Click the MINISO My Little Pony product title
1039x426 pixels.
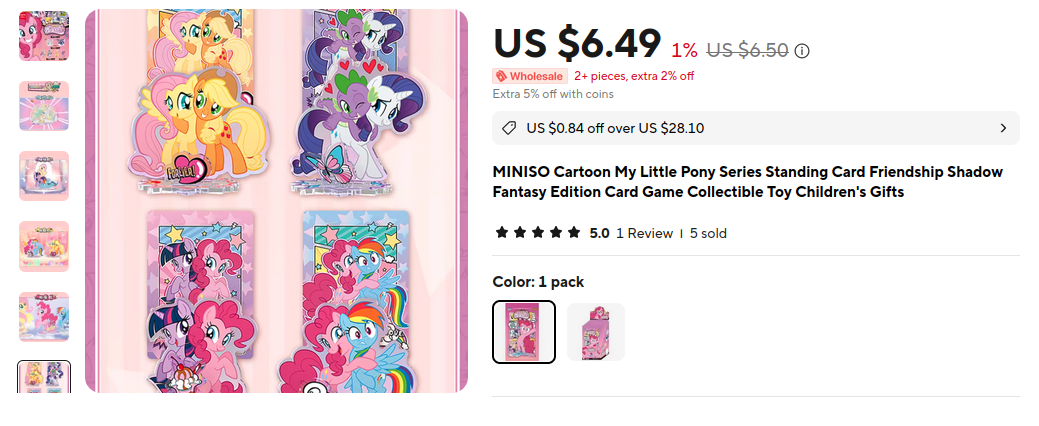click(x=747, y=182)
